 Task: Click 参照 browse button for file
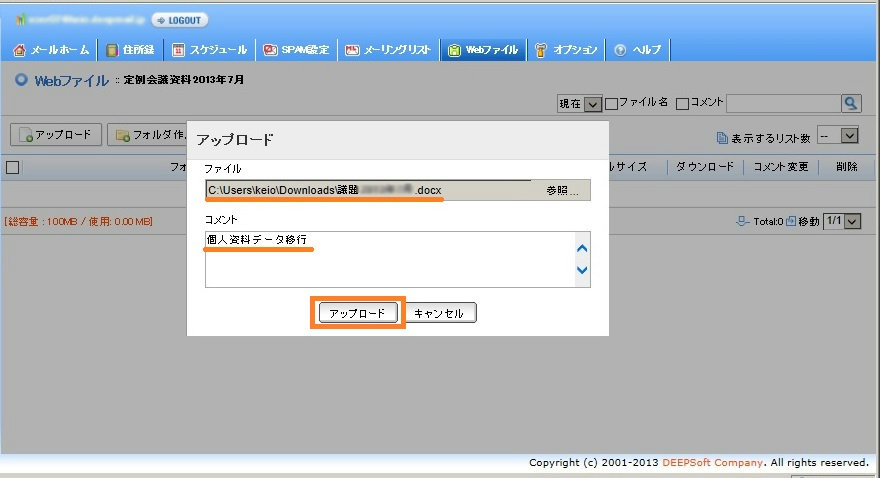tap(561, 190)
